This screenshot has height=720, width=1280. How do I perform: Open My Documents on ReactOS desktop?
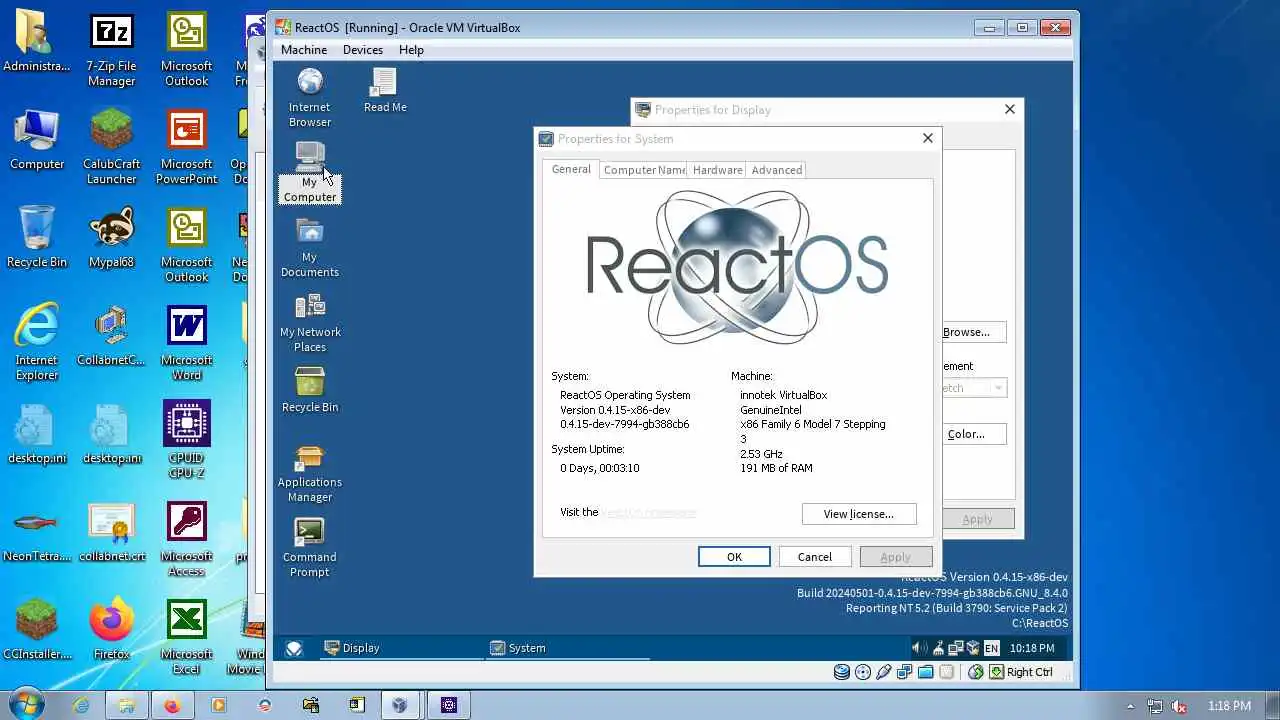click(x=310, y=247)
